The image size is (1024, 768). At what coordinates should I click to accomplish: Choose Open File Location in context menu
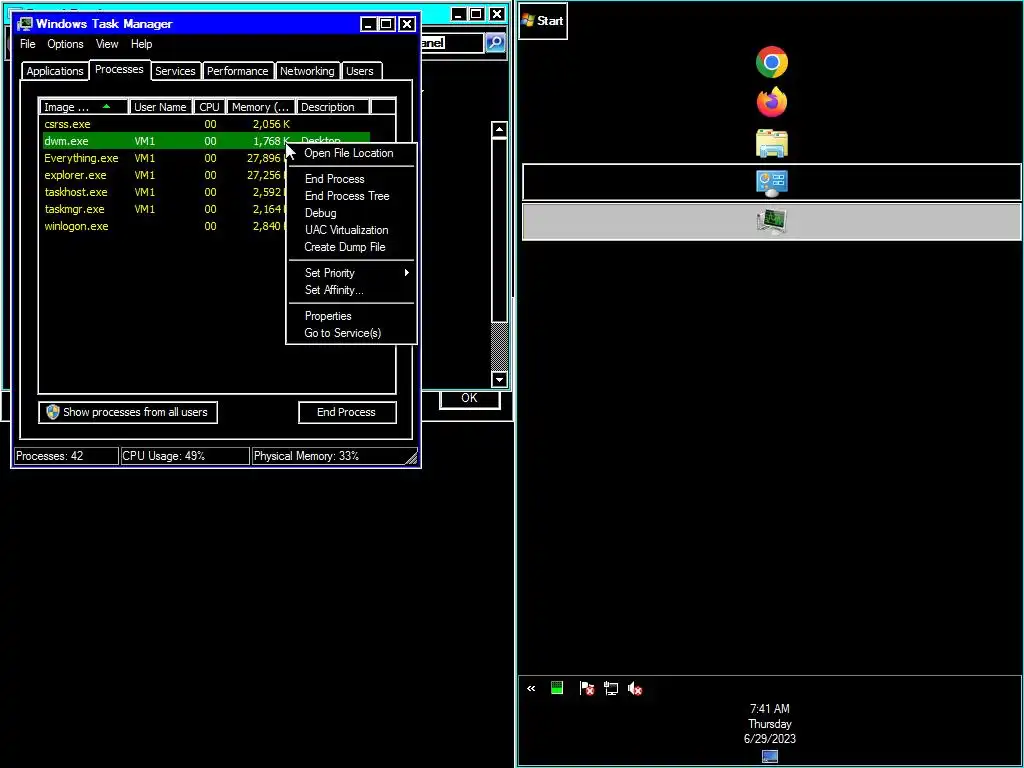(349, 153)
